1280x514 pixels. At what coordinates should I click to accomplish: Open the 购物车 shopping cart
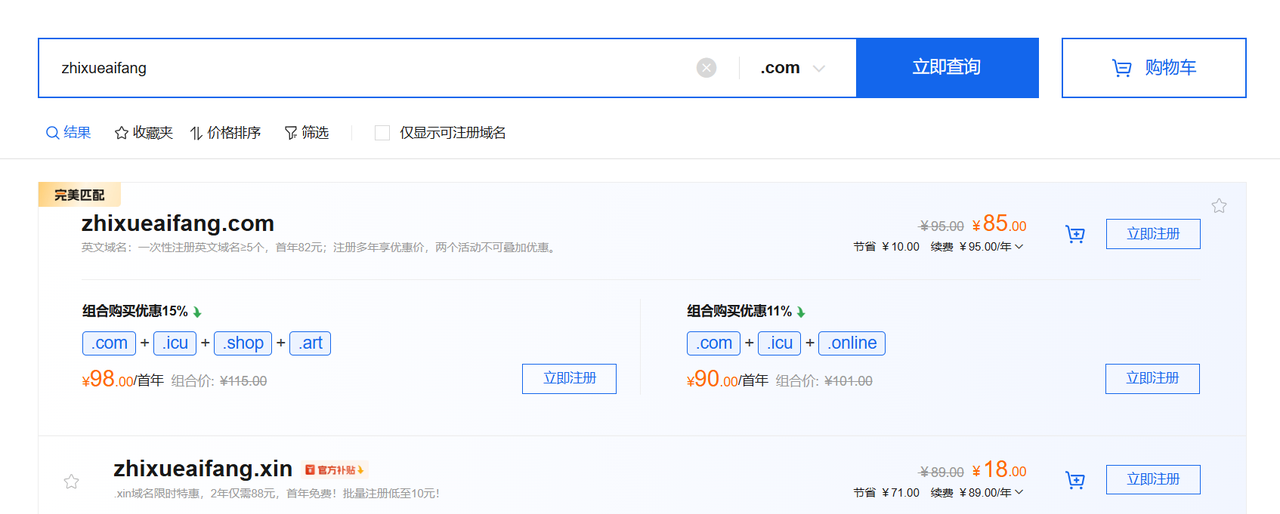1153,68
